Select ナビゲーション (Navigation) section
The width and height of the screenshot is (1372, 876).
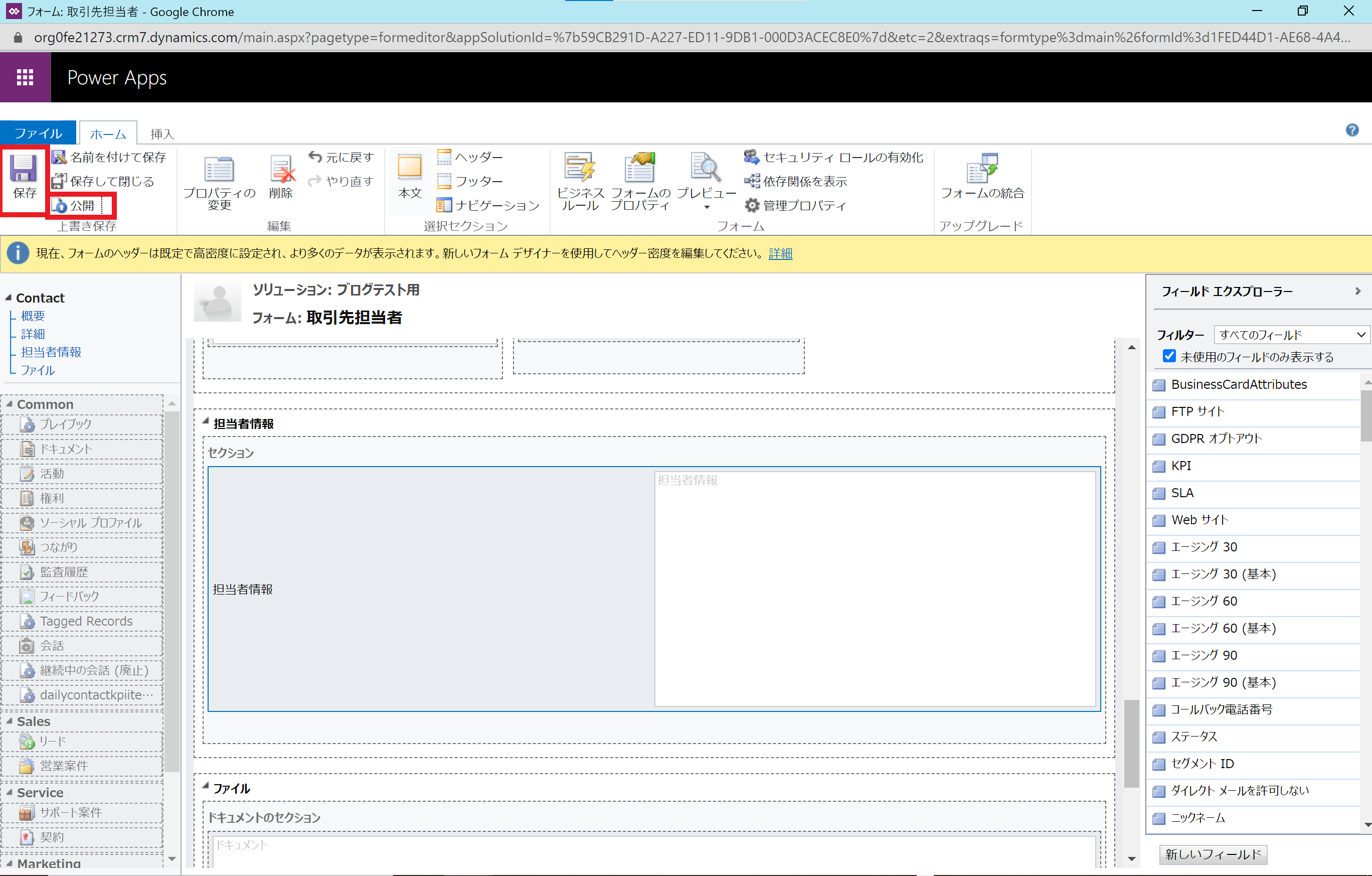point(488,205)
